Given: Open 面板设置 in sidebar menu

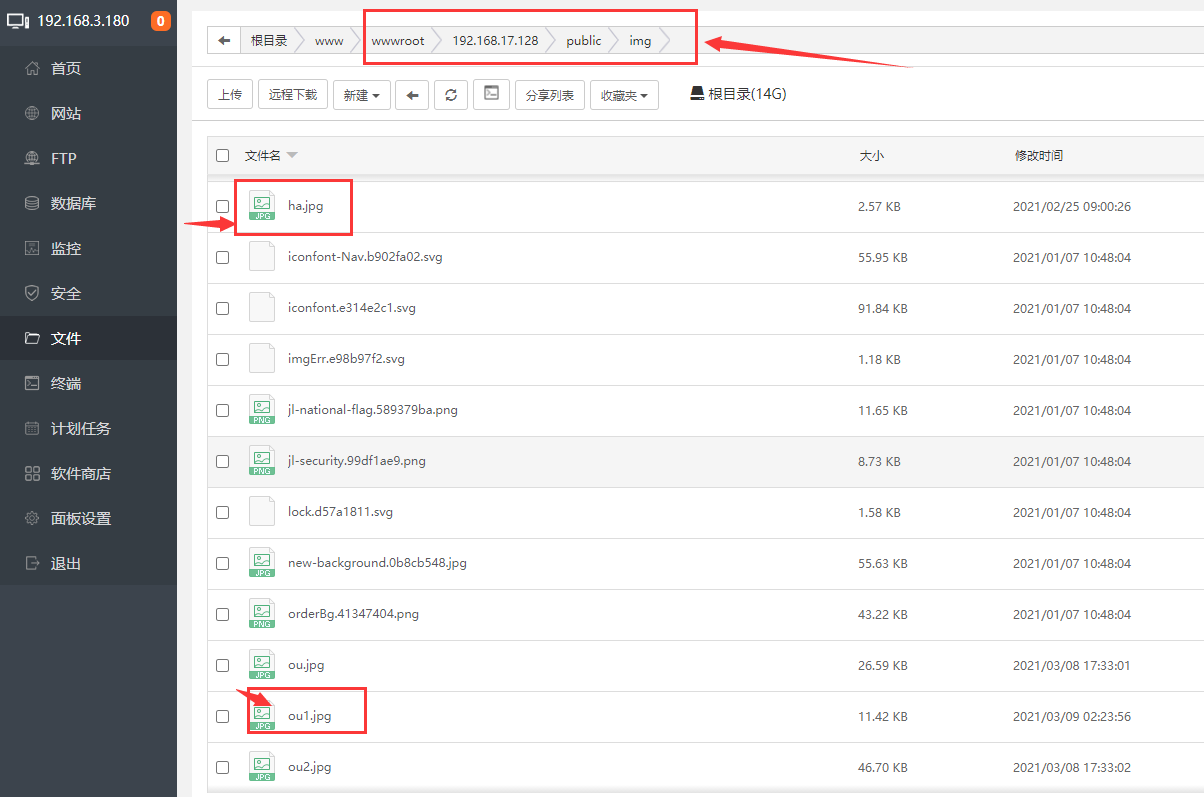Looking at the screenshot, I should (x=81, y=518).
